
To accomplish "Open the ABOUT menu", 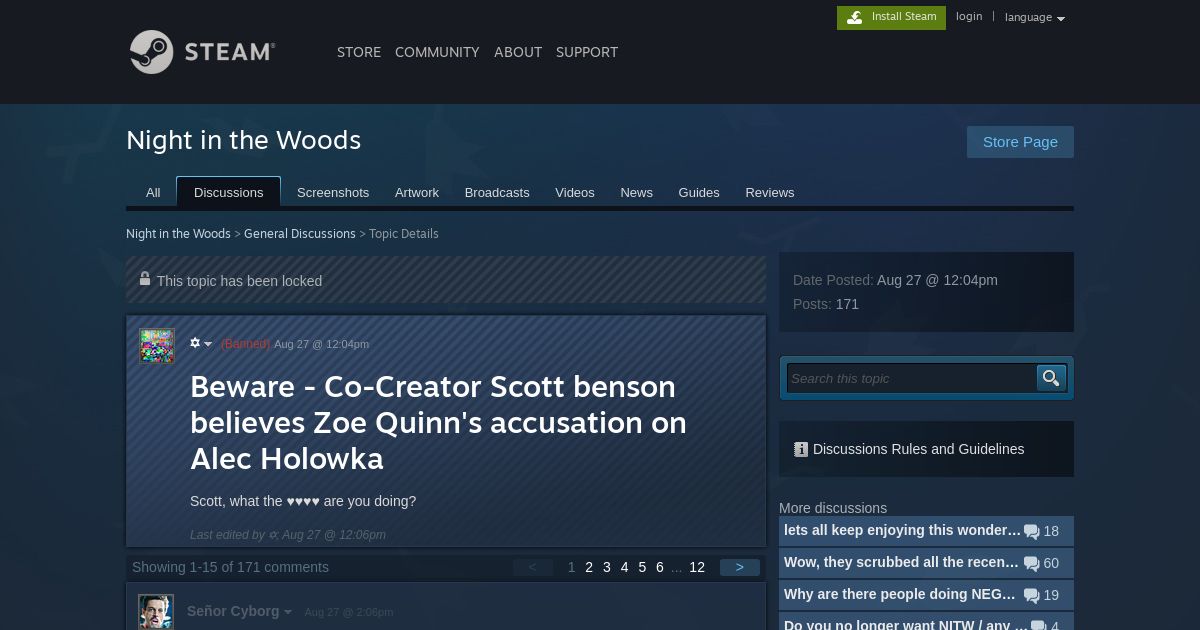I will 518,52.
